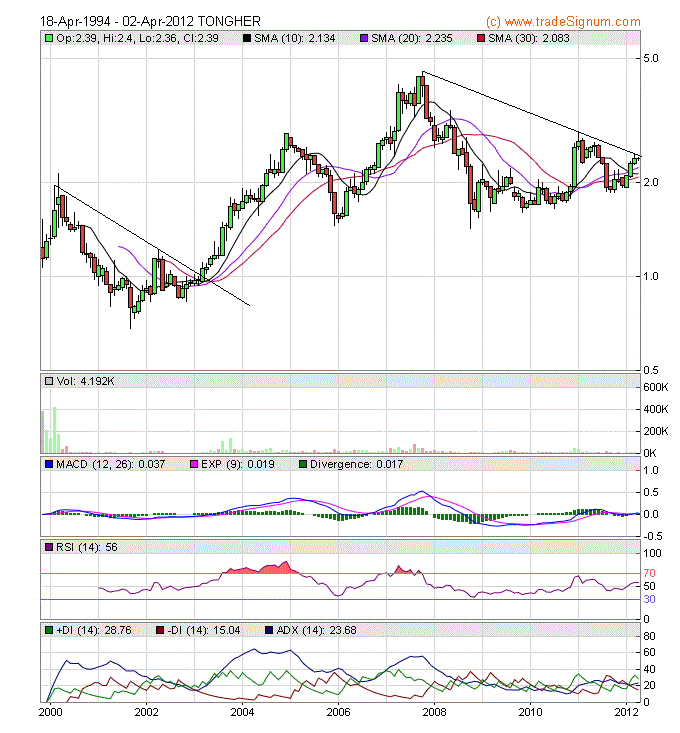The height and width of the screenshot is (733, 680).
Task: Click the 0.5 price axis label on main chart
Action: [x=651, y=370]
